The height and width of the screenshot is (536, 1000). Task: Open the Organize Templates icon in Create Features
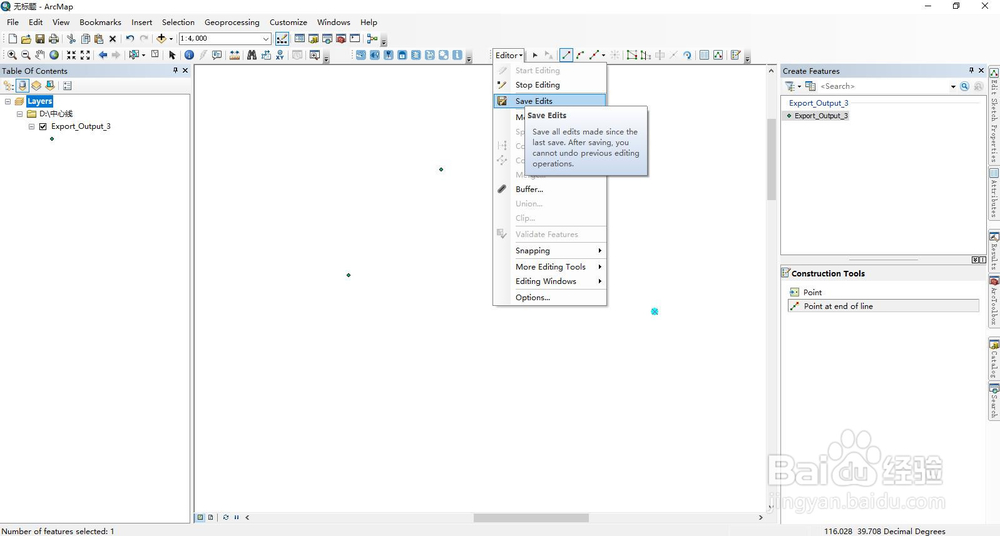pyautogui.click(x=810, y=86)
